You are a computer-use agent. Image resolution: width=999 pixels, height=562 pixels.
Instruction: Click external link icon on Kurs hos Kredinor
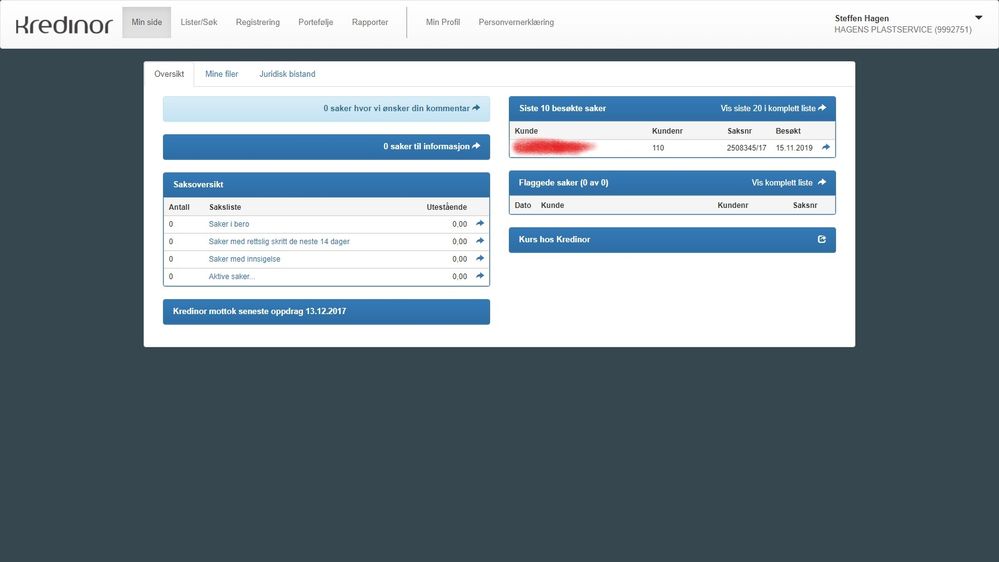pyautogui.click(x=822, y=240)
